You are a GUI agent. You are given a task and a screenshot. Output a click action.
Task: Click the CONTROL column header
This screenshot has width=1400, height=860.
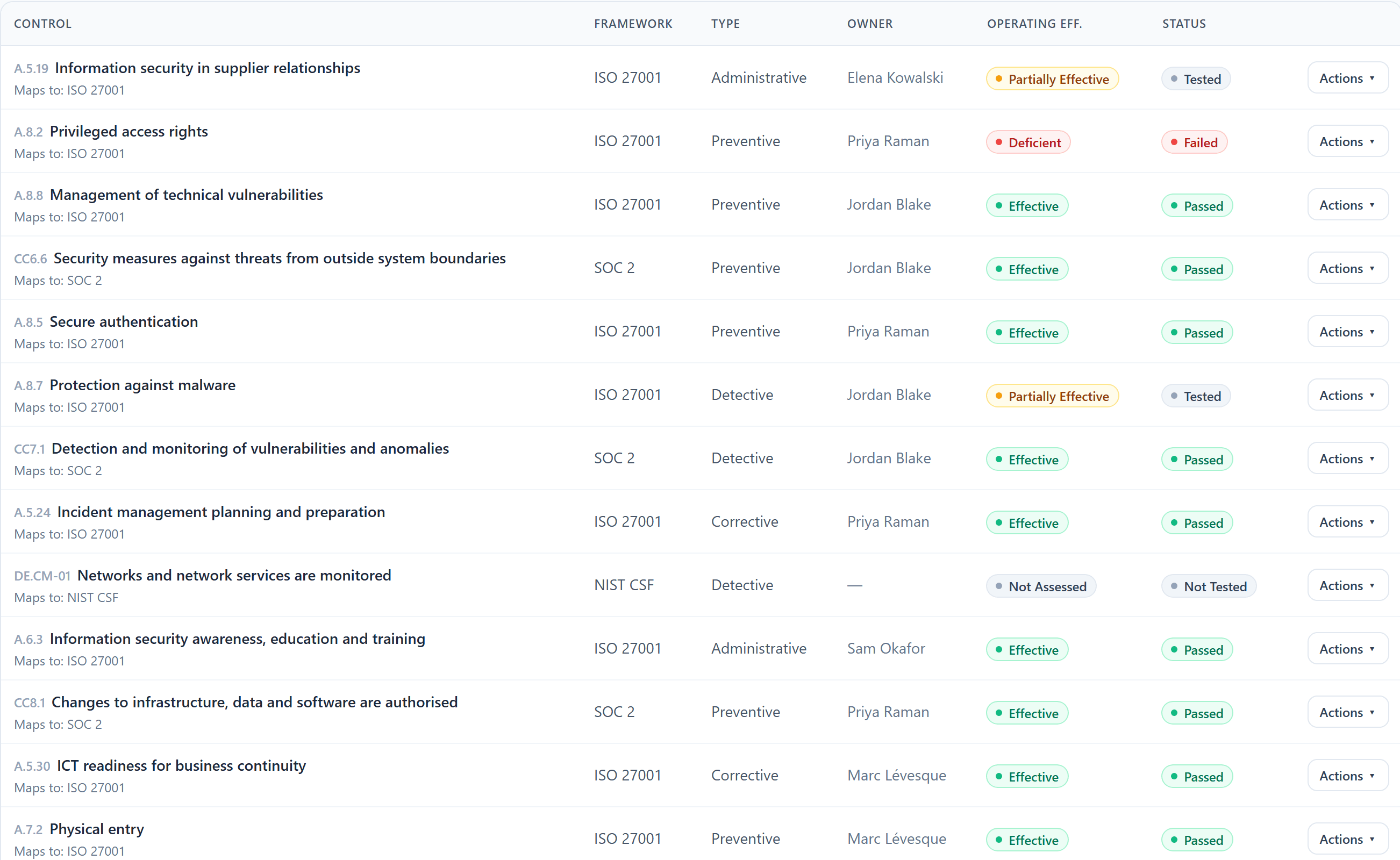click(x=42, y=24)
